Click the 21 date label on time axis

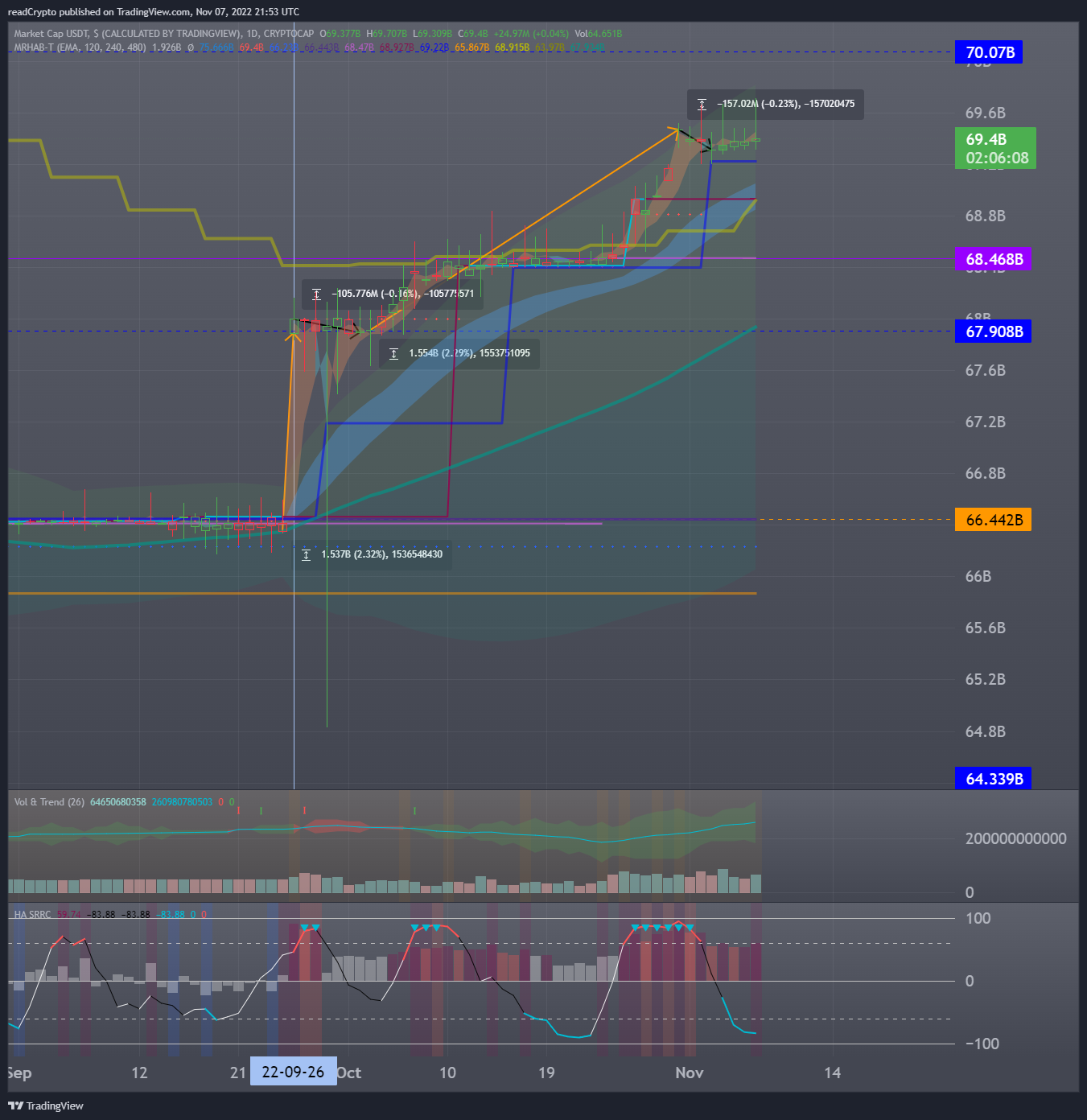click(x=237, y=1073)
